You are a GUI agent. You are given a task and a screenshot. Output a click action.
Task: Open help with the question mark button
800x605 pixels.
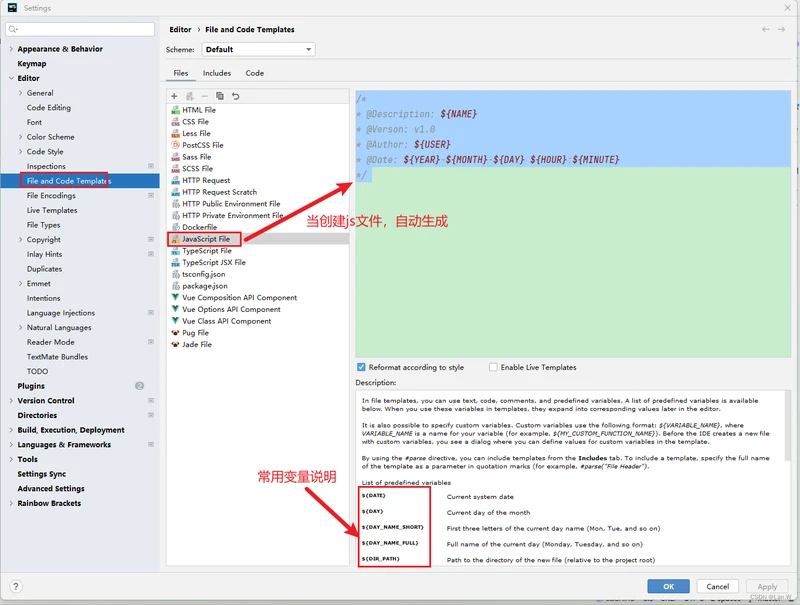coord(15,587)
